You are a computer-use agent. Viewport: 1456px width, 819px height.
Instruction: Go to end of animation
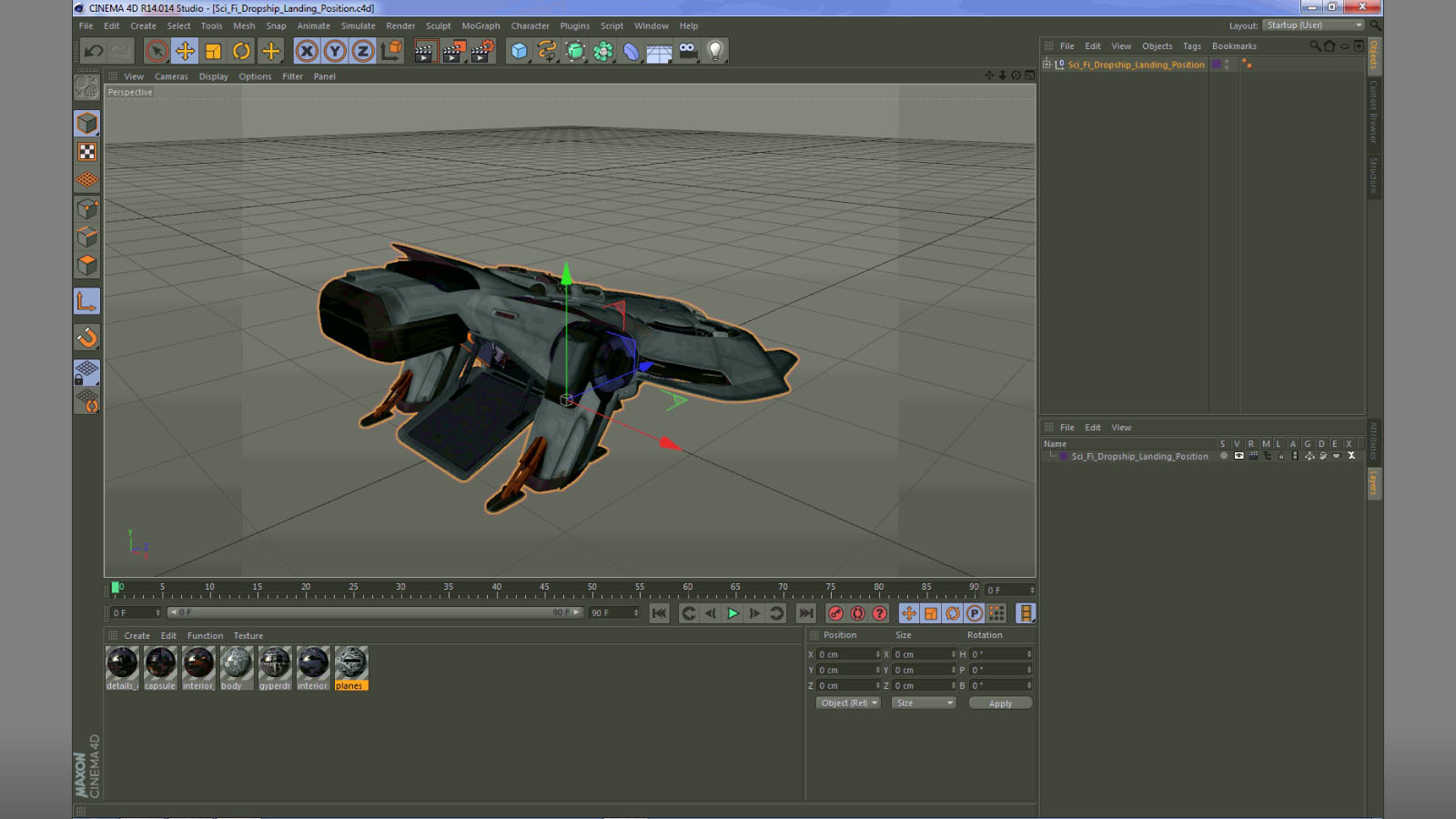805,613
